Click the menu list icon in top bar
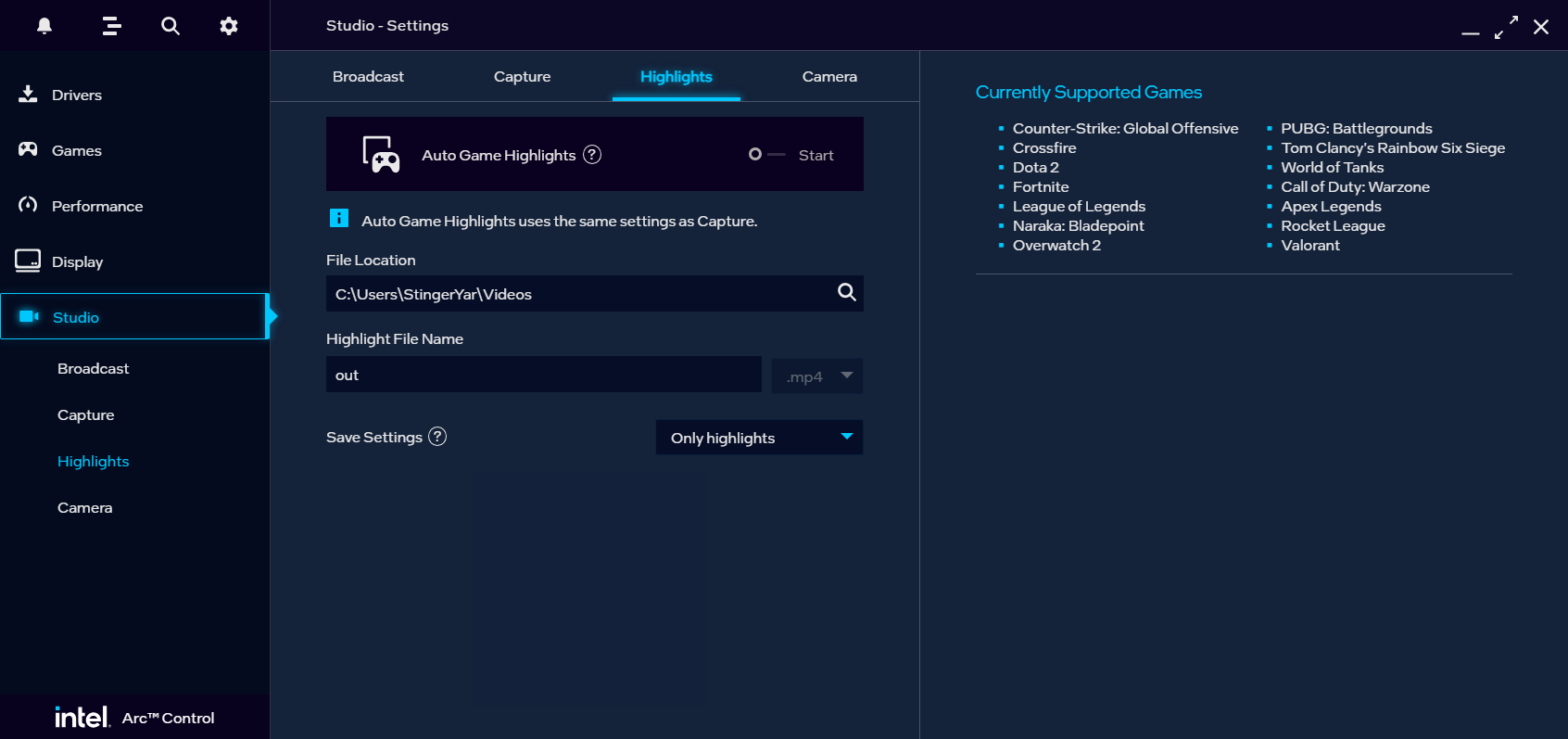 pyautogui.click(x=112, y=26)
